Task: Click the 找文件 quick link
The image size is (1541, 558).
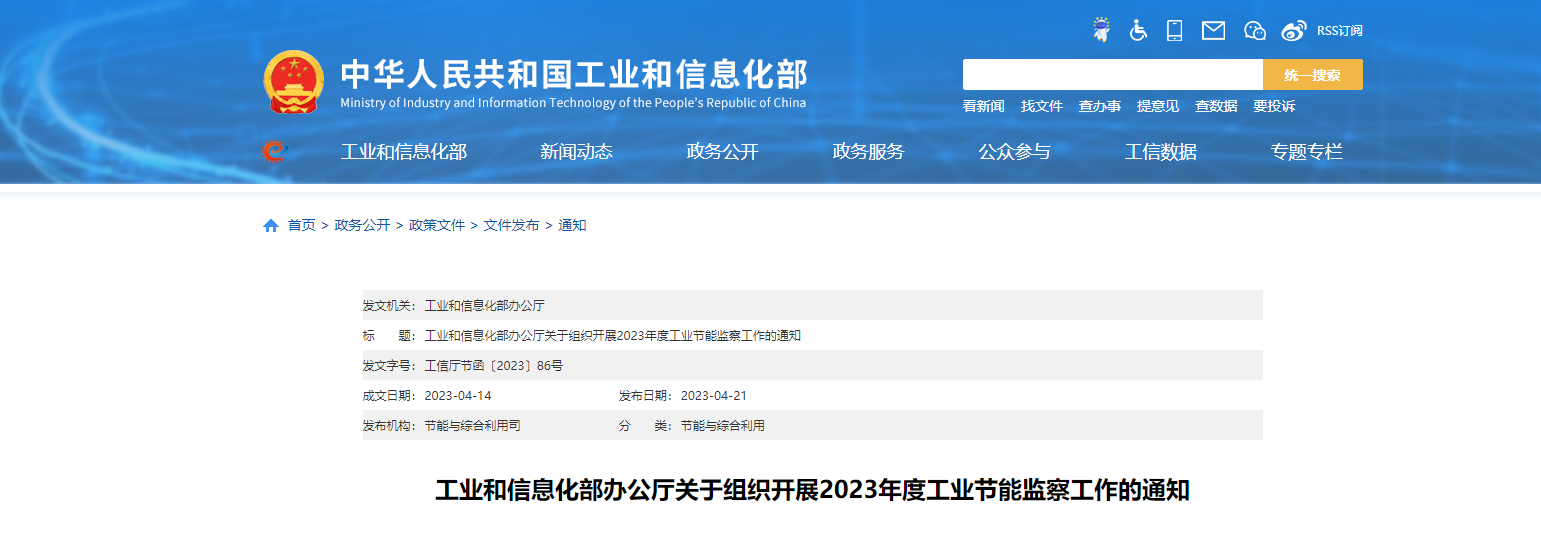Action: coord(1041,106)
